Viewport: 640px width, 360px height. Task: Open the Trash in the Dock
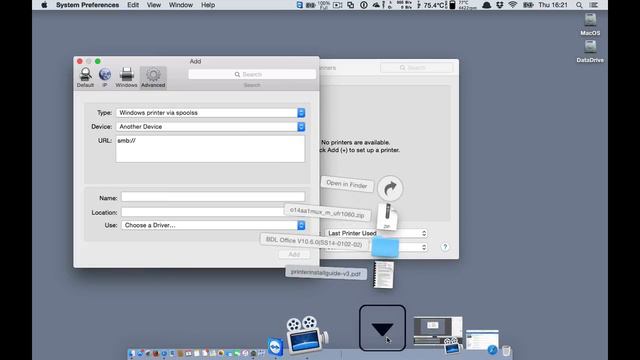point(506,350)
